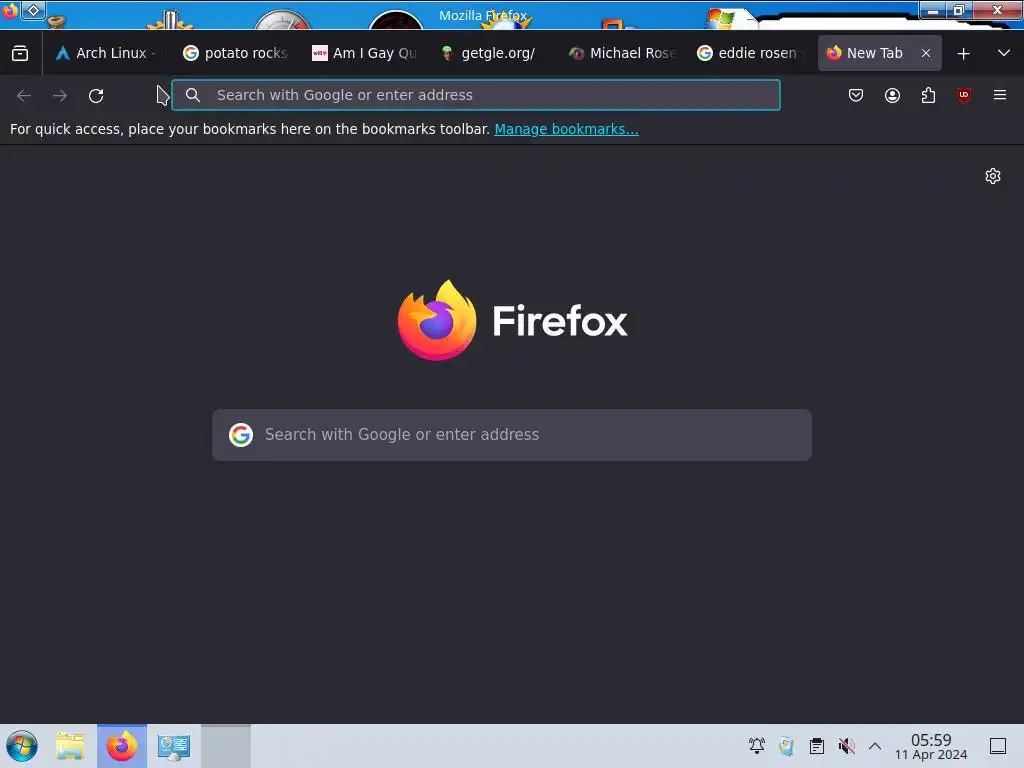Click the muted volume tray icon
Screen dimensions: 1024x768
(x=846, y=746)
